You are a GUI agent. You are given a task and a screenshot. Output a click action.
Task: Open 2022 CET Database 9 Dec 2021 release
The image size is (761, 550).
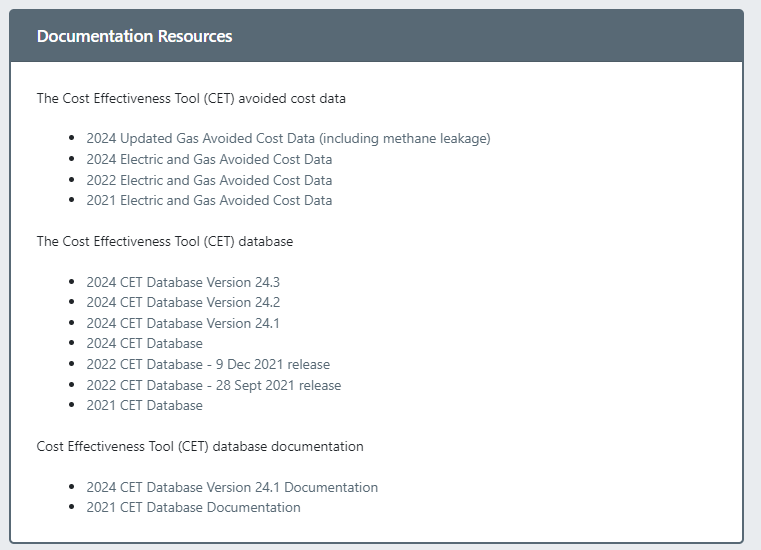click(208, 364)
